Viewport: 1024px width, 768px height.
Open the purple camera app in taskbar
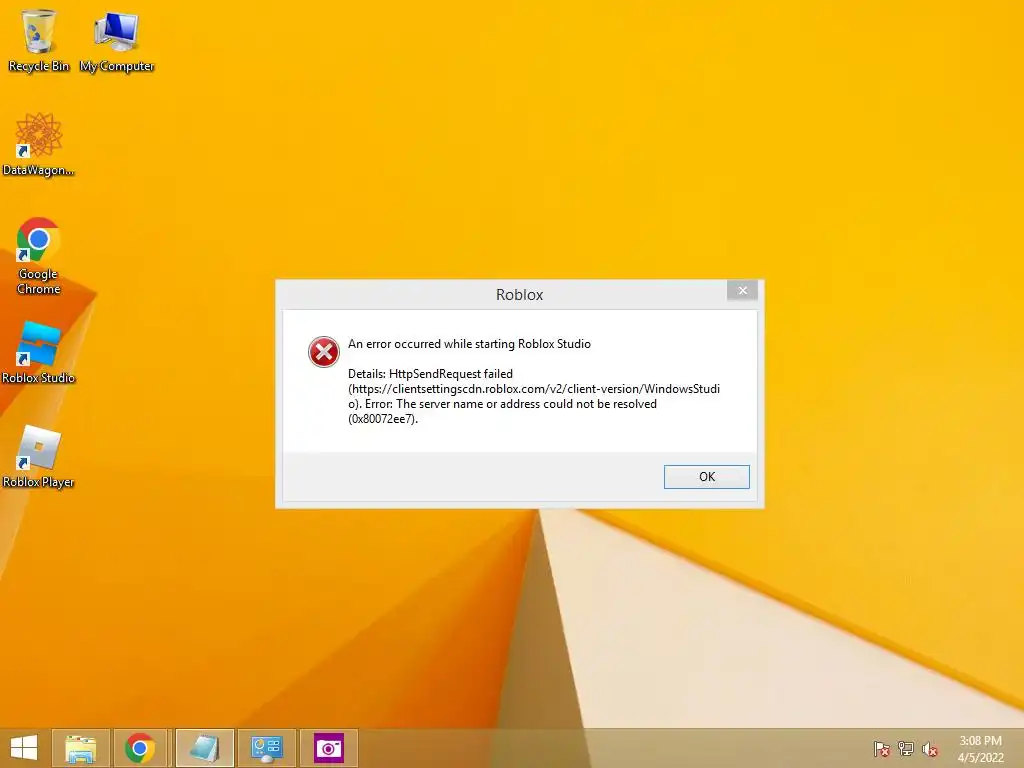tap(328, 748)
